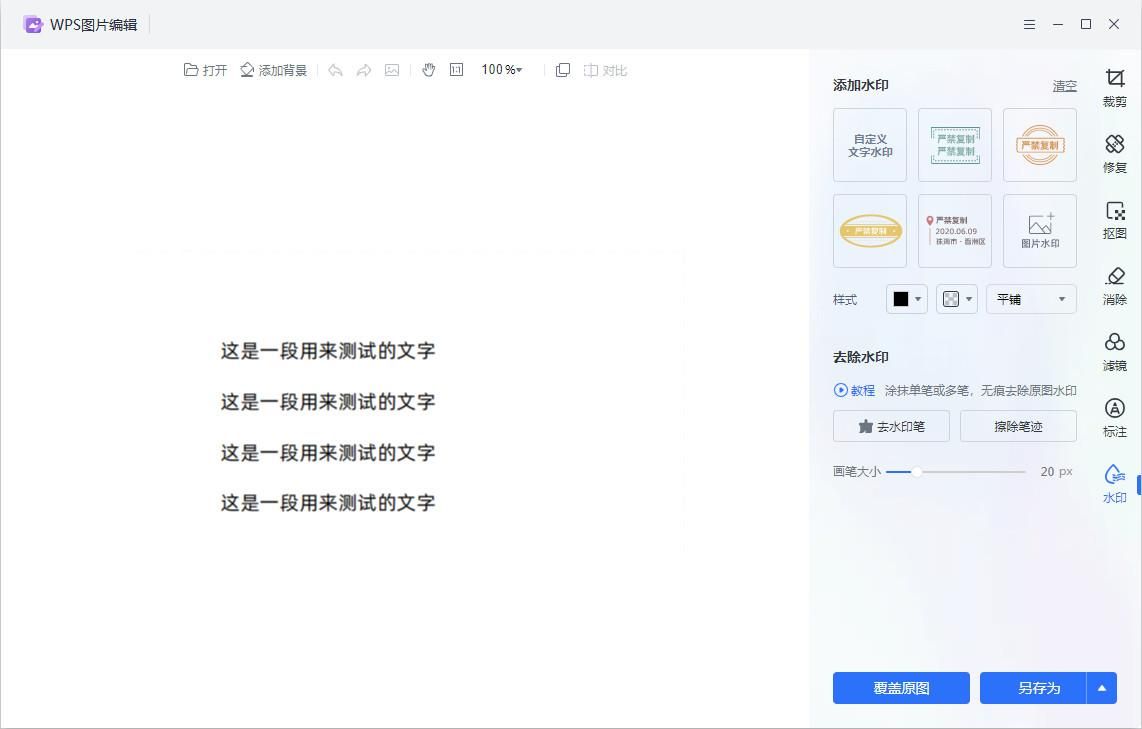Open the 抠图 cutout tool

click(1114, 220)
